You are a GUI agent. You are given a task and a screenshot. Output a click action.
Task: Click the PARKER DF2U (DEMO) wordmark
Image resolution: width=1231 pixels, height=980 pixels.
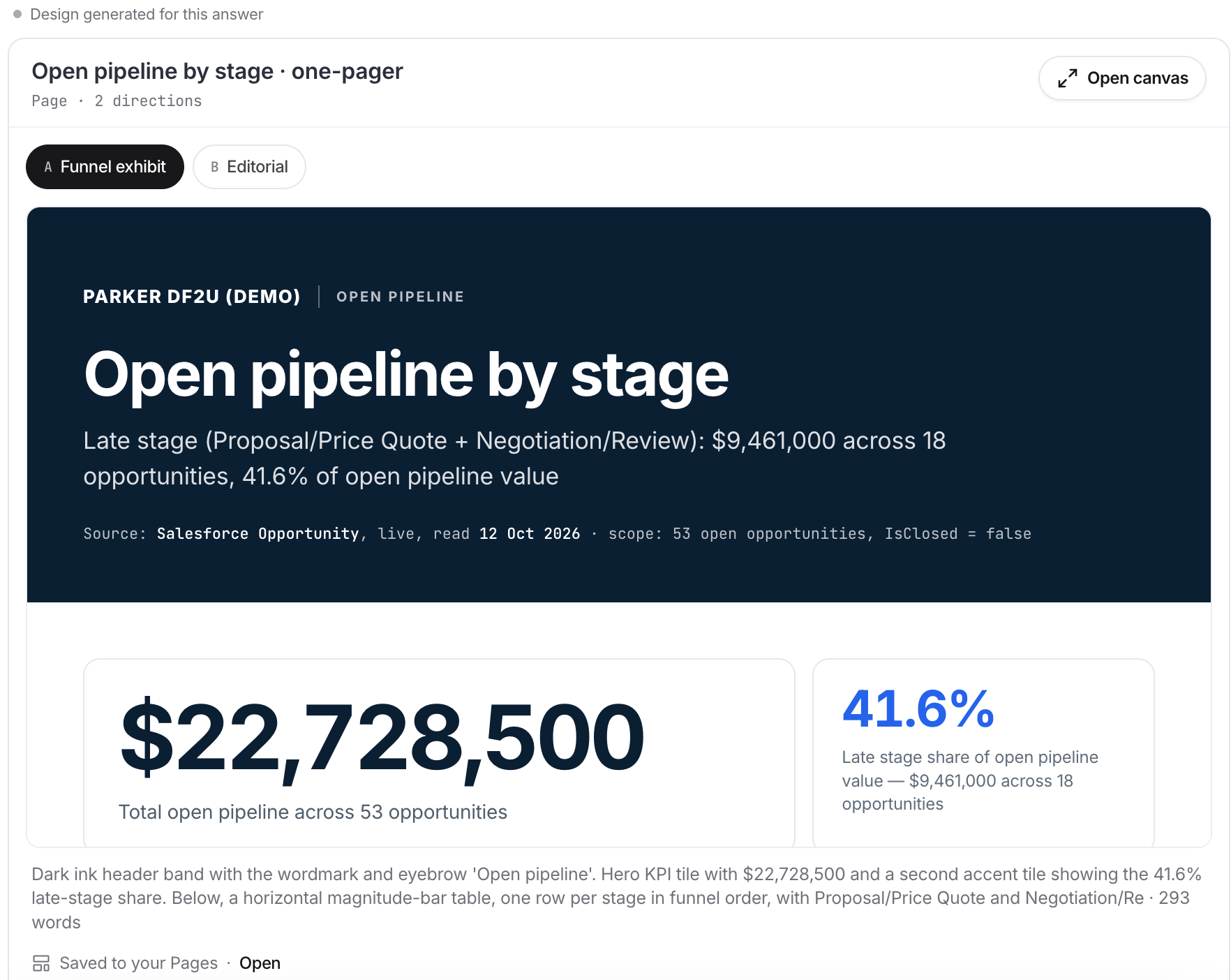click(x=191, y=297)
